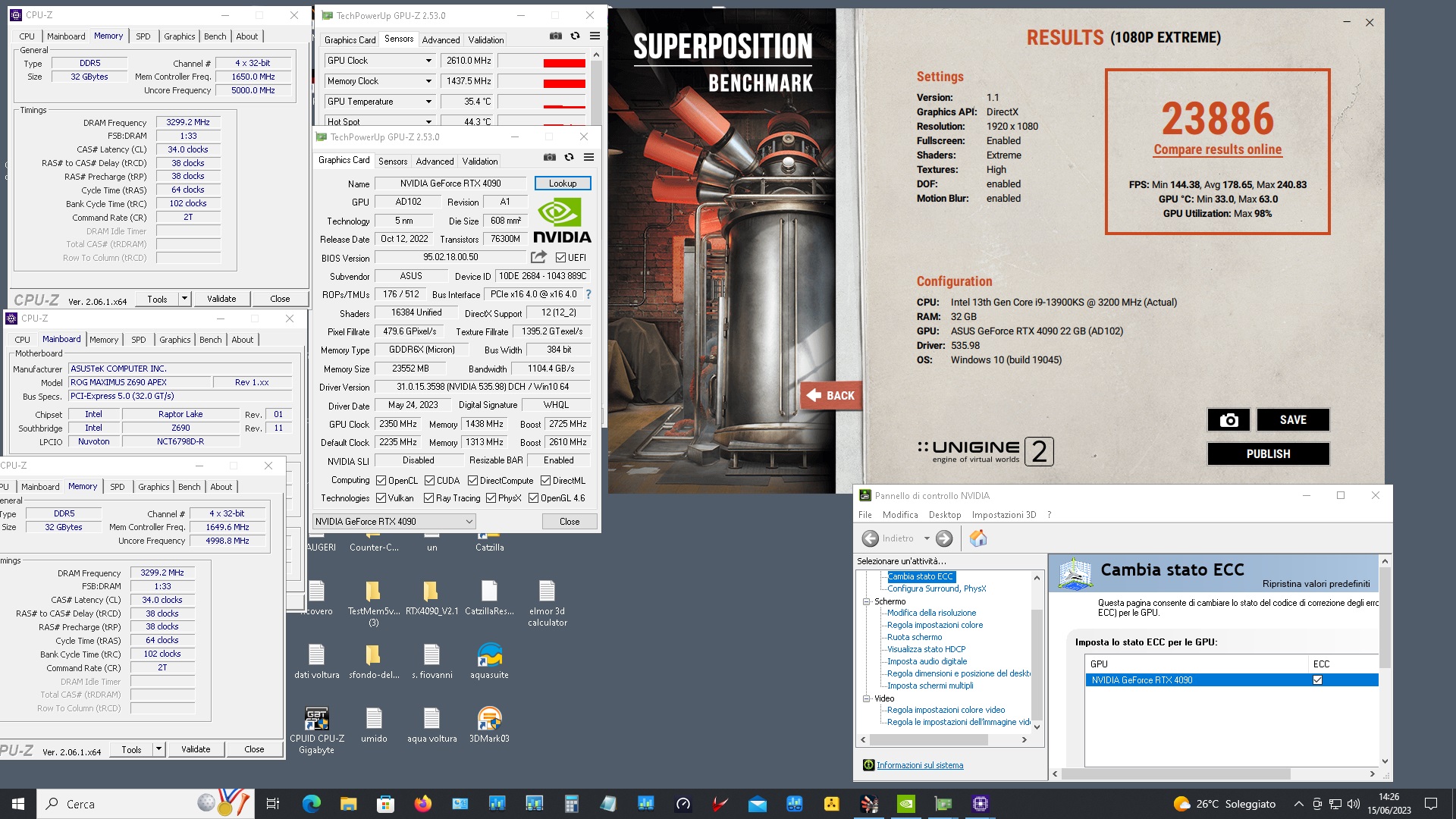Open the Catzilla desktop shortcut
Image resolution: width=1456 pixels, height=819 pixels.
(489, 543)
